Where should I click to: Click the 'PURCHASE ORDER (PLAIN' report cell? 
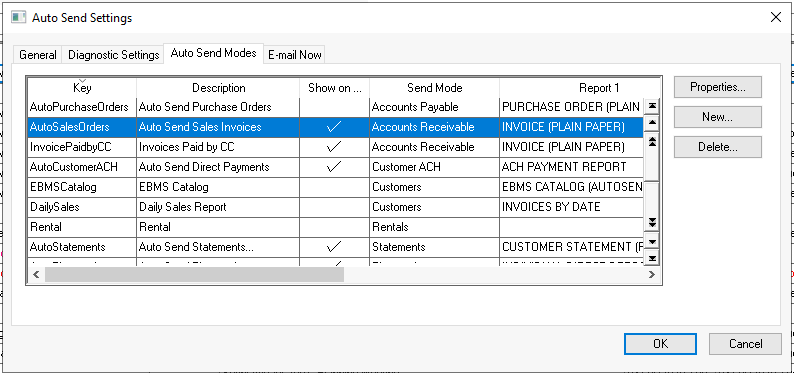coord(572,107)
